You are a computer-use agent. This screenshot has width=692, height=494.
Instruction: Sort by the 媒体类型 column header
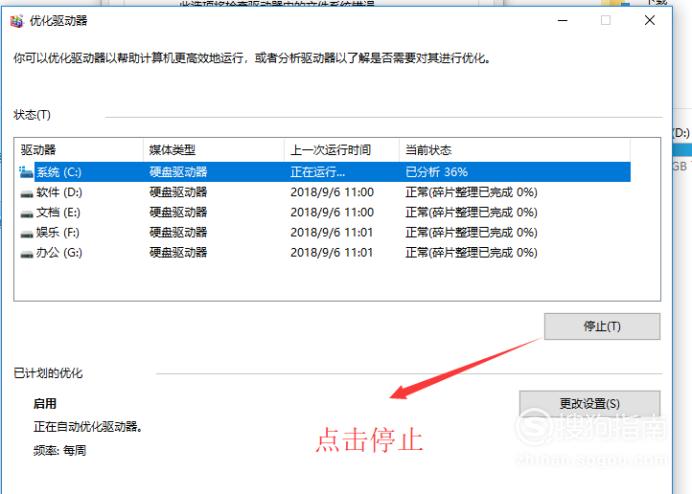[214, 150]
